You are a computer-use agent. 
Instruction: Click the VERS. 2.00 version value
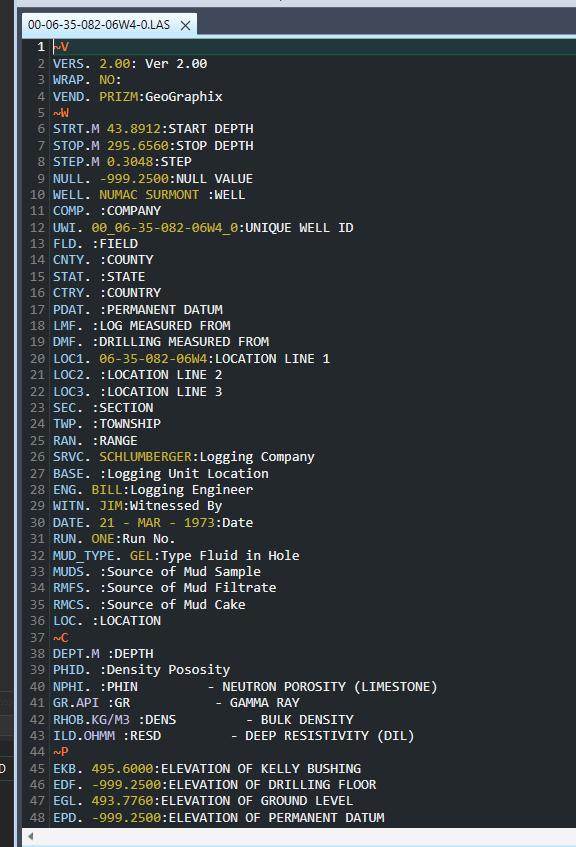point(110,63)
